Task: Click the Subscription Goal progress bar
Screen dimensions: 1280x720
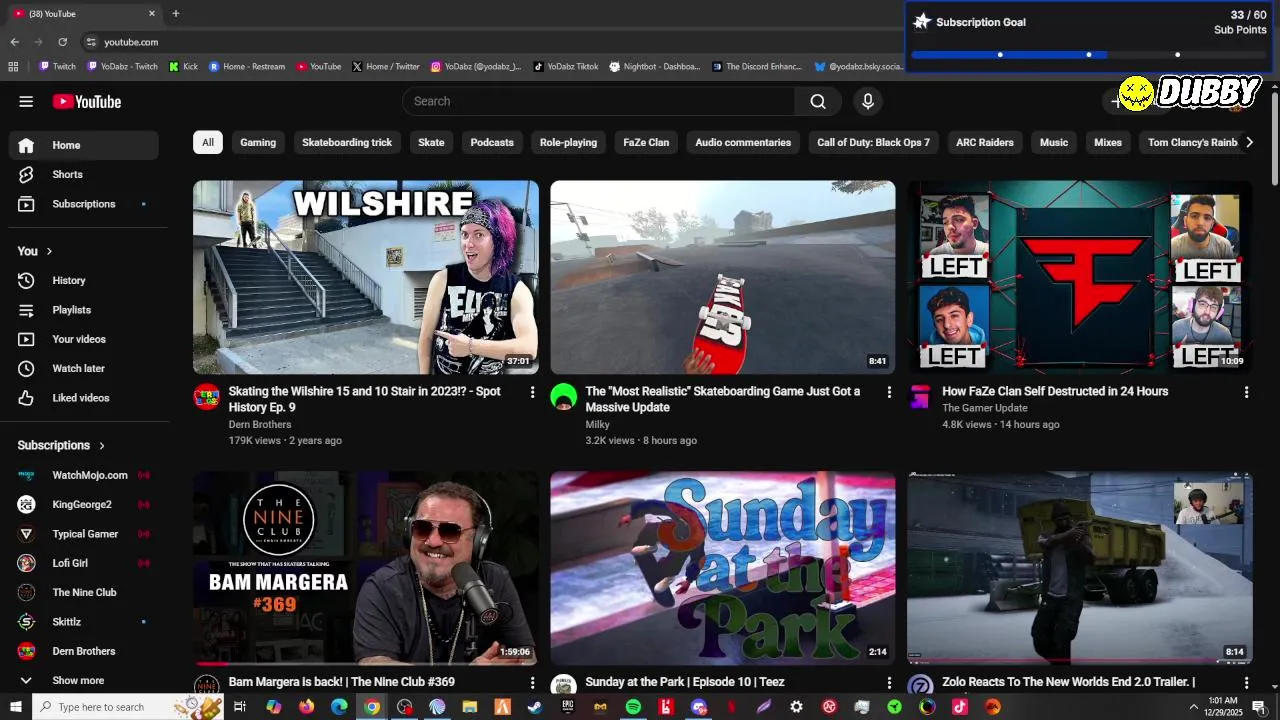Action: [1088, 55]
